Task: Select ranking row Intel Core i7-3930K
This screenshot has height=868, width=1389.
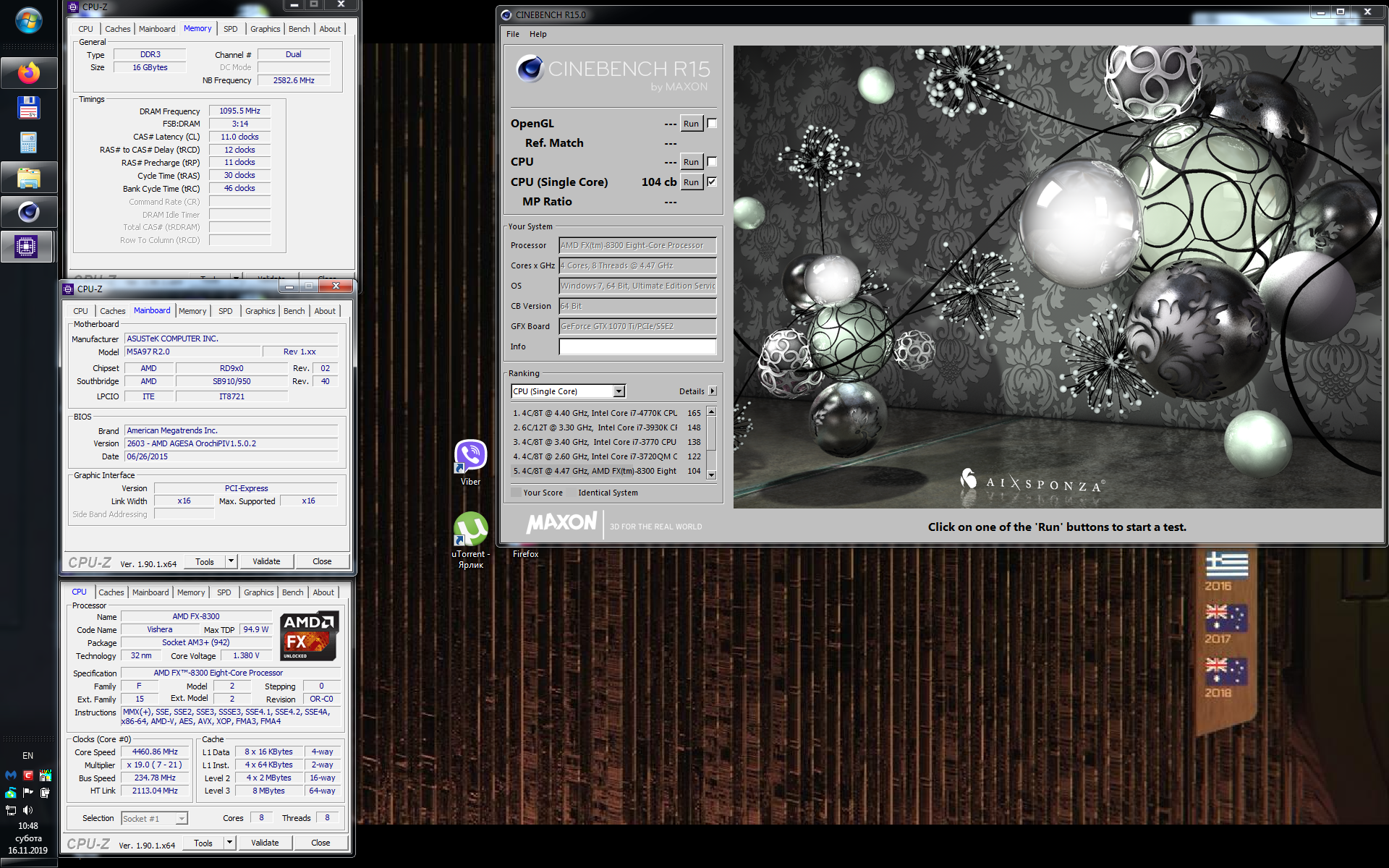Action: [607, 427]
